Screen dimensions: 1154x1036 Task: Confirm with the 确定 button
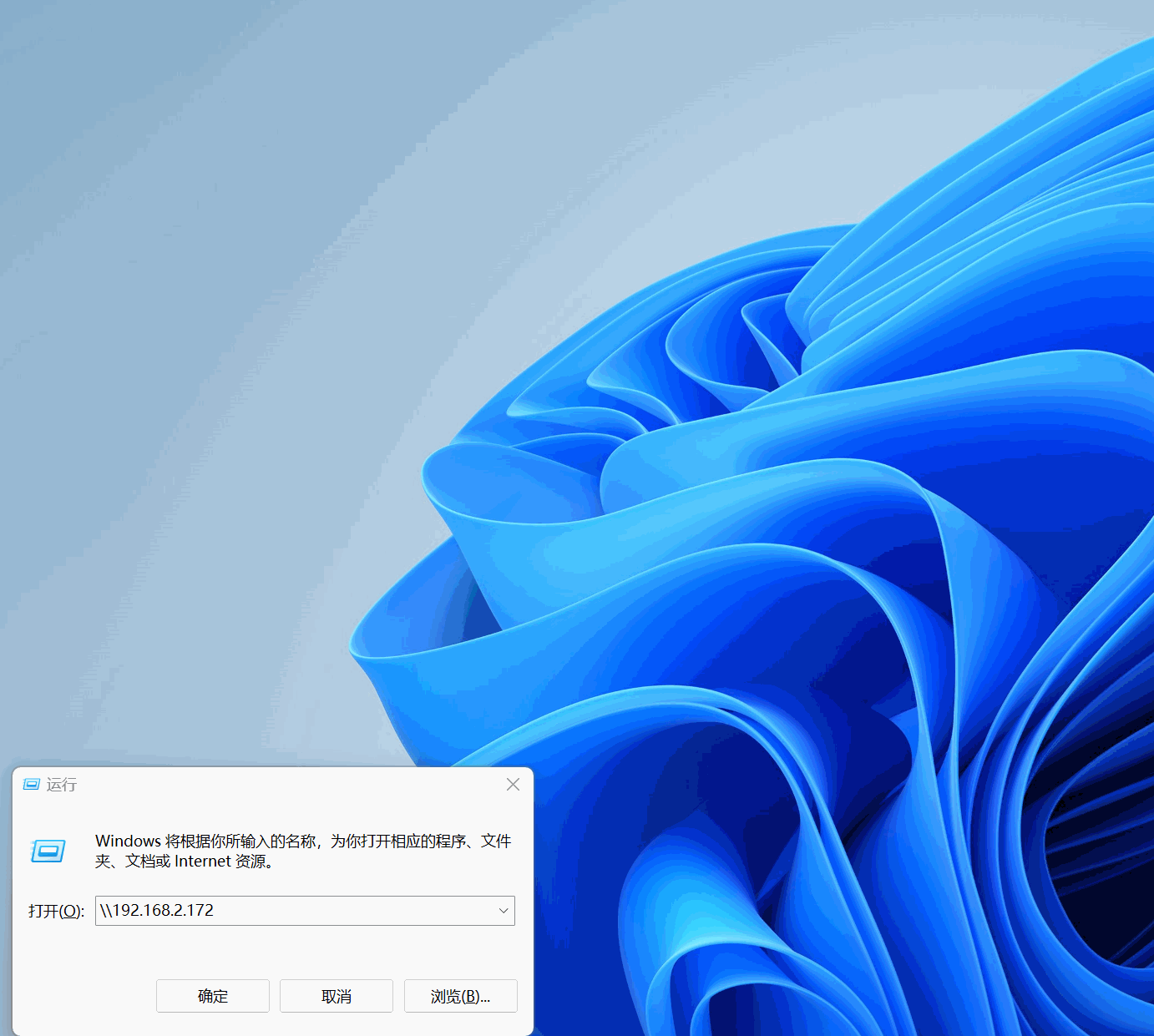tap(213, 996)
